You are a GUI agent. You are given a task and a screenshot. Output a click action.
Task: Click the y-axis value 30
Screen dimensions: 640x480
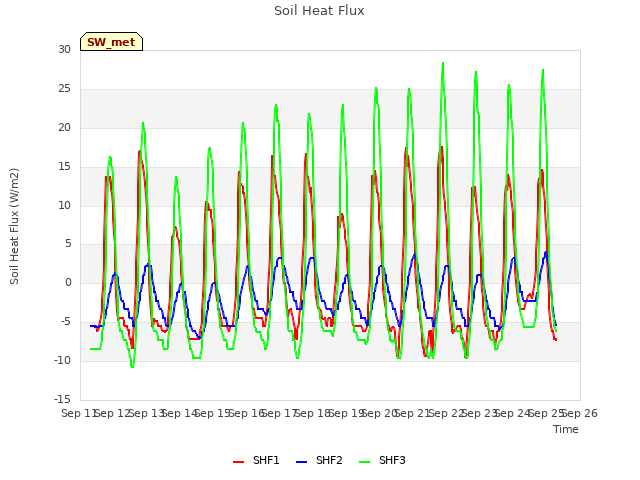tap(64, 50)
